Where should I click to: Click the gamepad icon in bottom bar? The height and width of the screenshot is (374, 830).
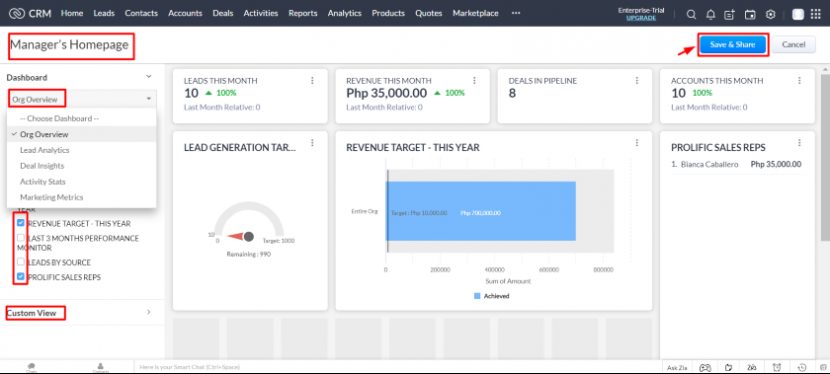[x=705, y=368]
